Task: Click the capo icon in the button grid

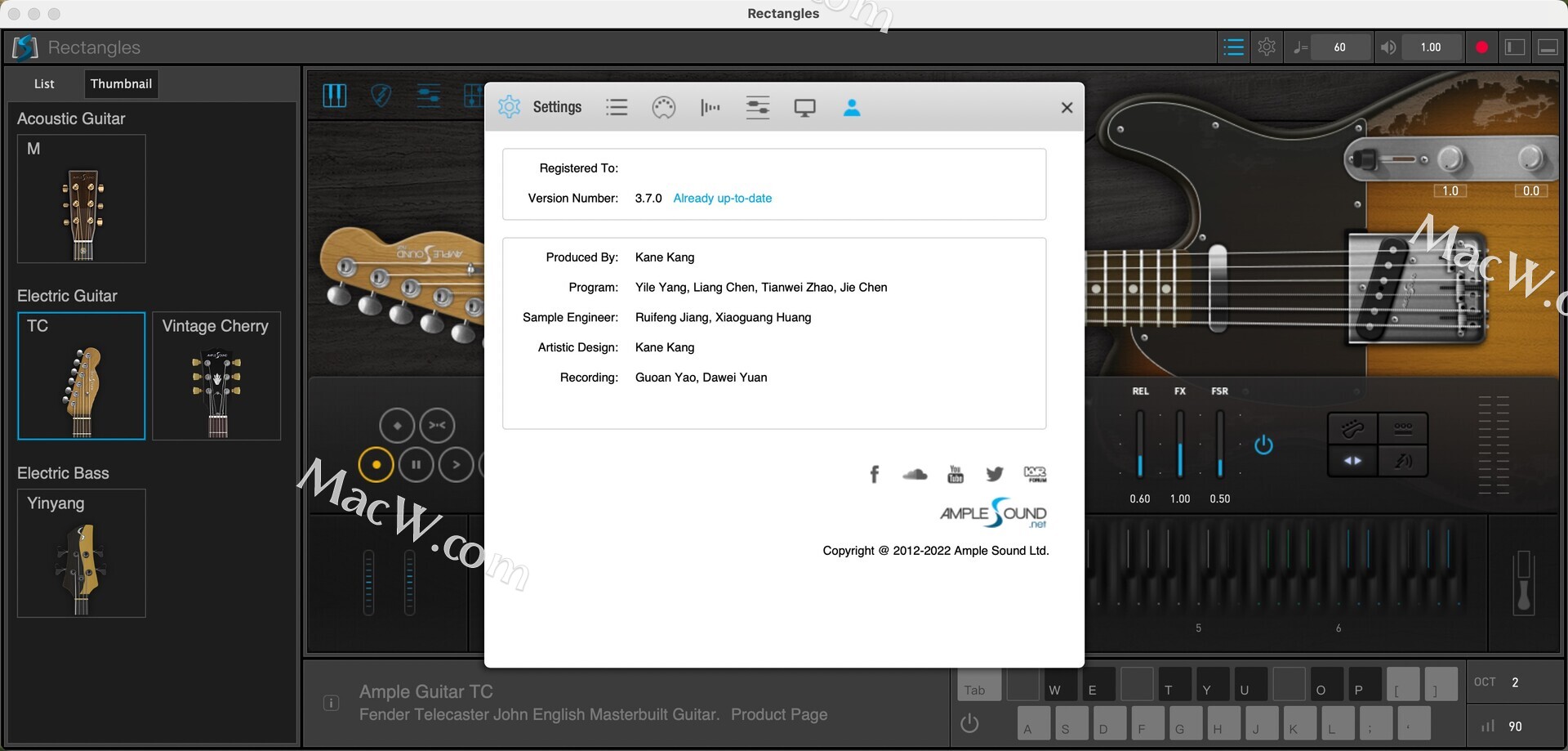Action: 1403,428
